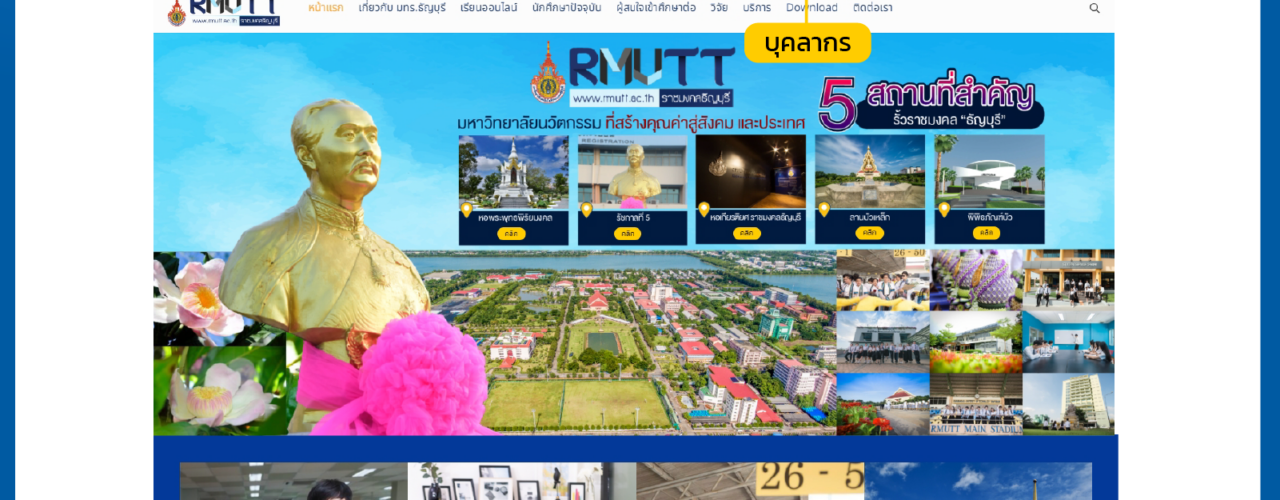
Task: Open the เกี่ยวกับ มทร.ธัญบุรี menu
Action: 402,8
